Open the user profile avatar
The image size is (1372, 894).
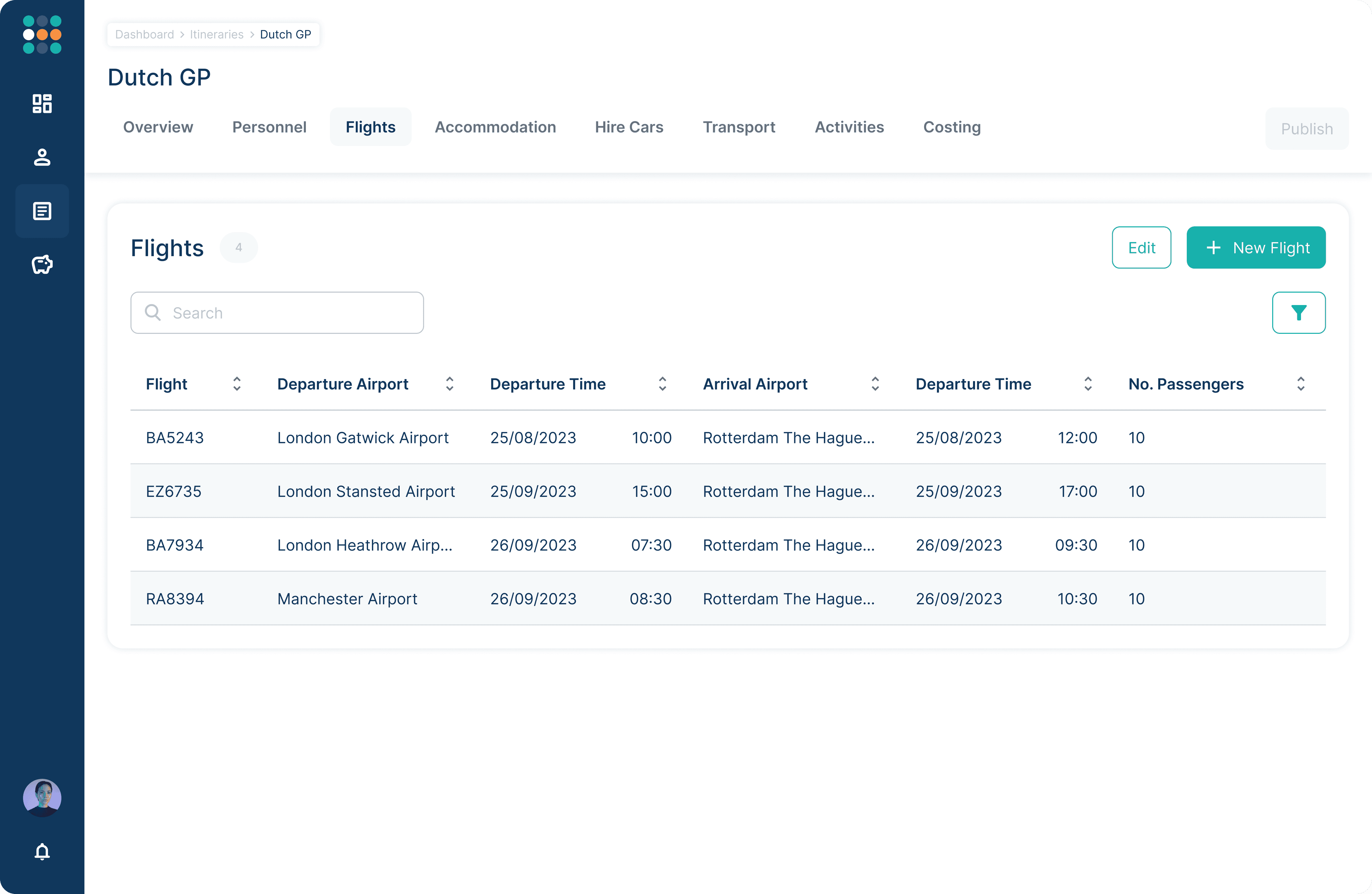[42, 798]
